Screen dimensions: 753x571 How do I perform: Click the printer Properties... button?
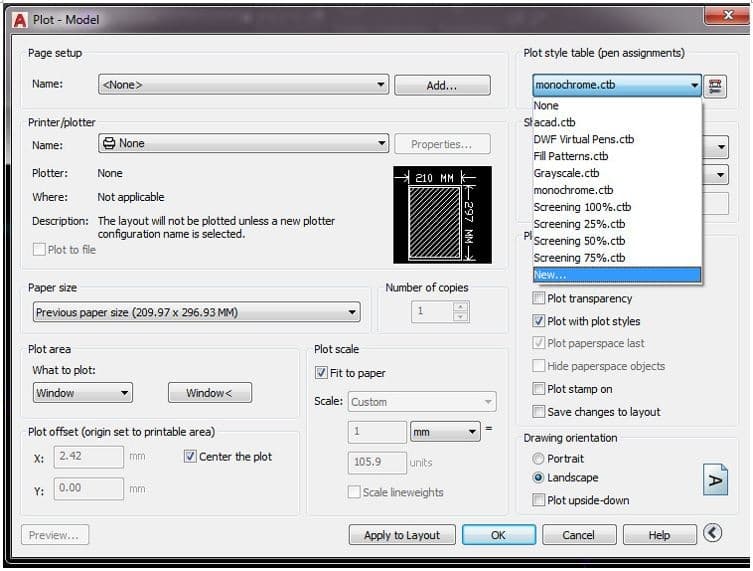[442, 144]
